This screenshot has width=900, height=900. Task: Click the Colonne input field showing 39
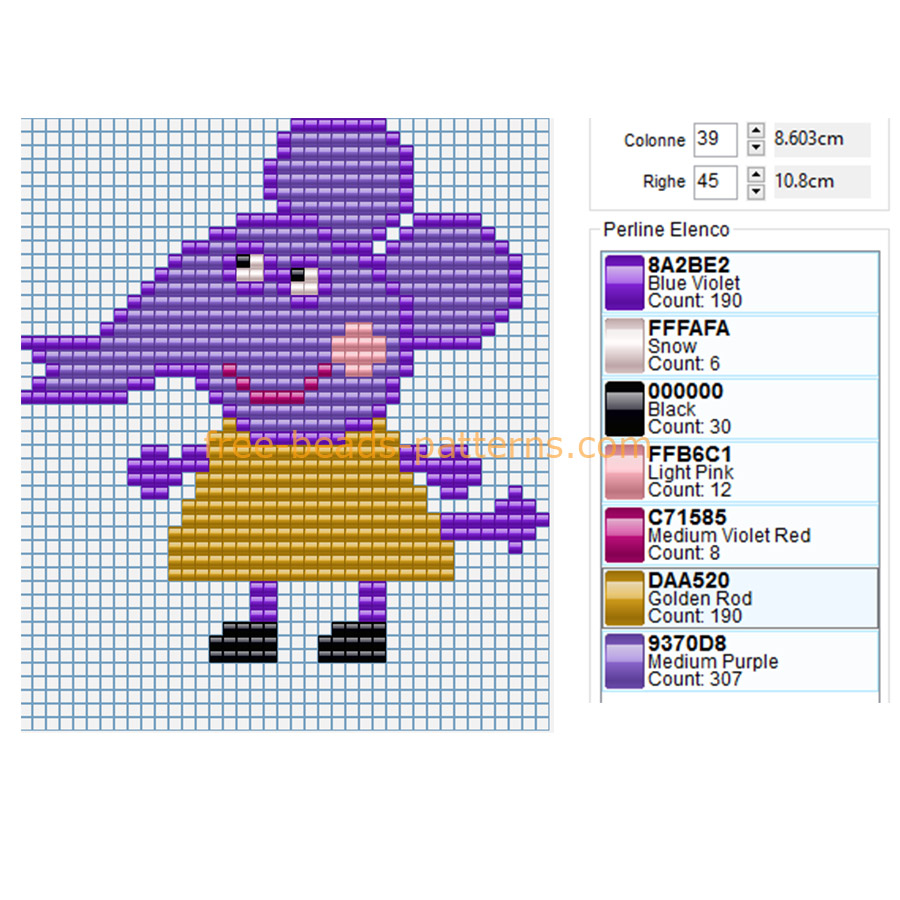(715, 139)
